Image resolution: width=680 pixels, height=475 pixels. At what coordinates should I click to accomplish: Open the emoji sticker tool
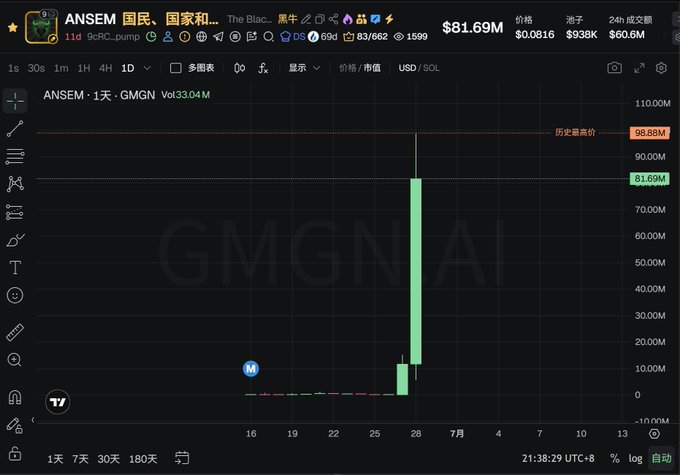pyautogui.click(x=15, y=295)
